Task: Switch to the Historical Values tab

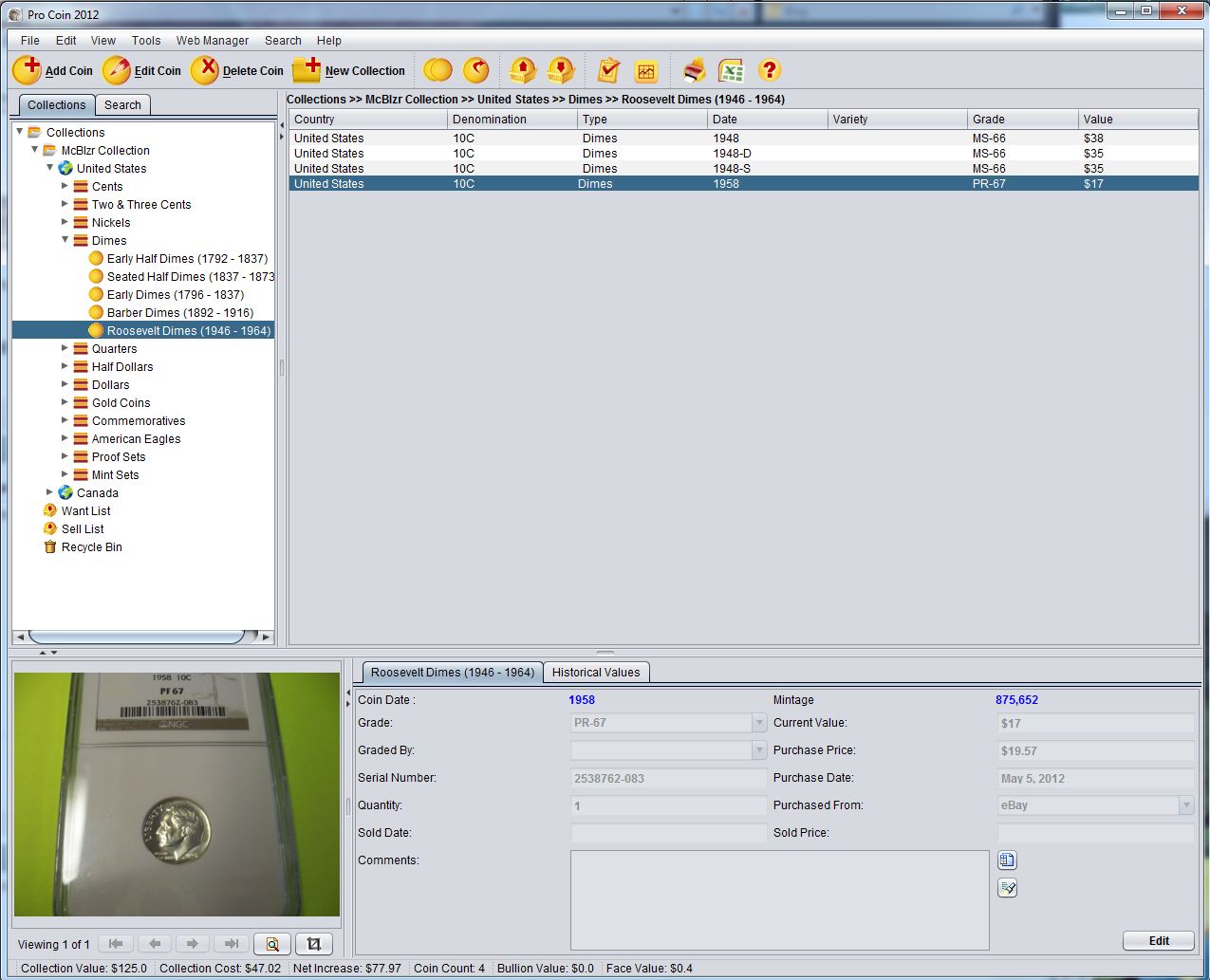Action: click(596, 673)
